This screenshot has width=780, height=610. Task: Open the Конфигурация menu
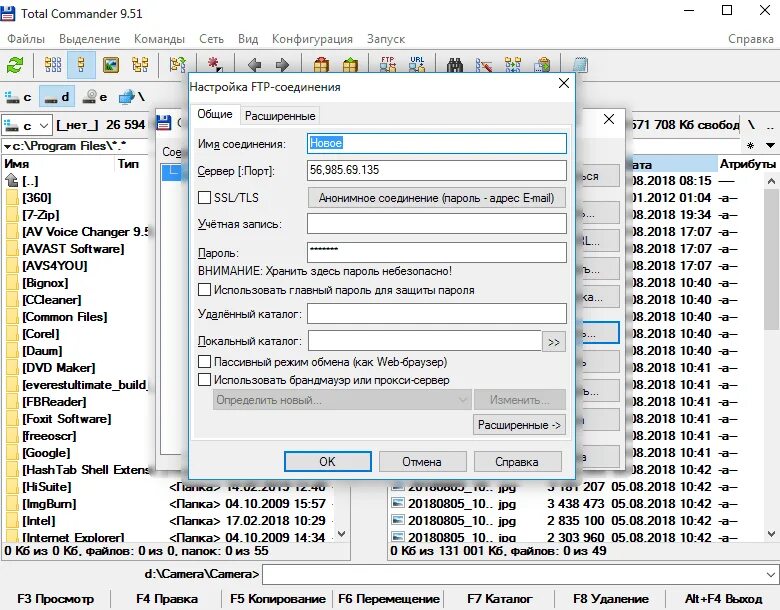pyautogui.click(x=312, y=39)
